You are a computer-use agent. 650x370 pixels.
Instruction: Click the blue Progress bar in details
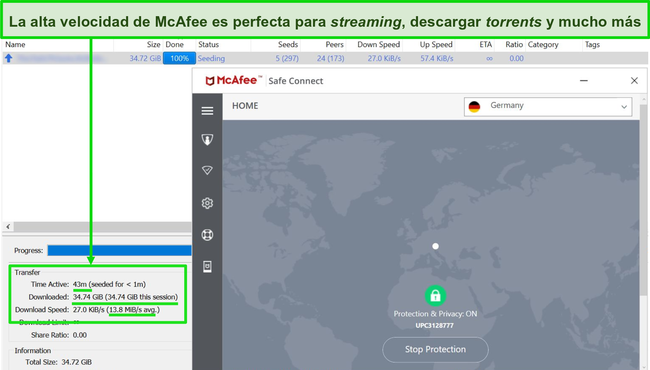[119, 250]
